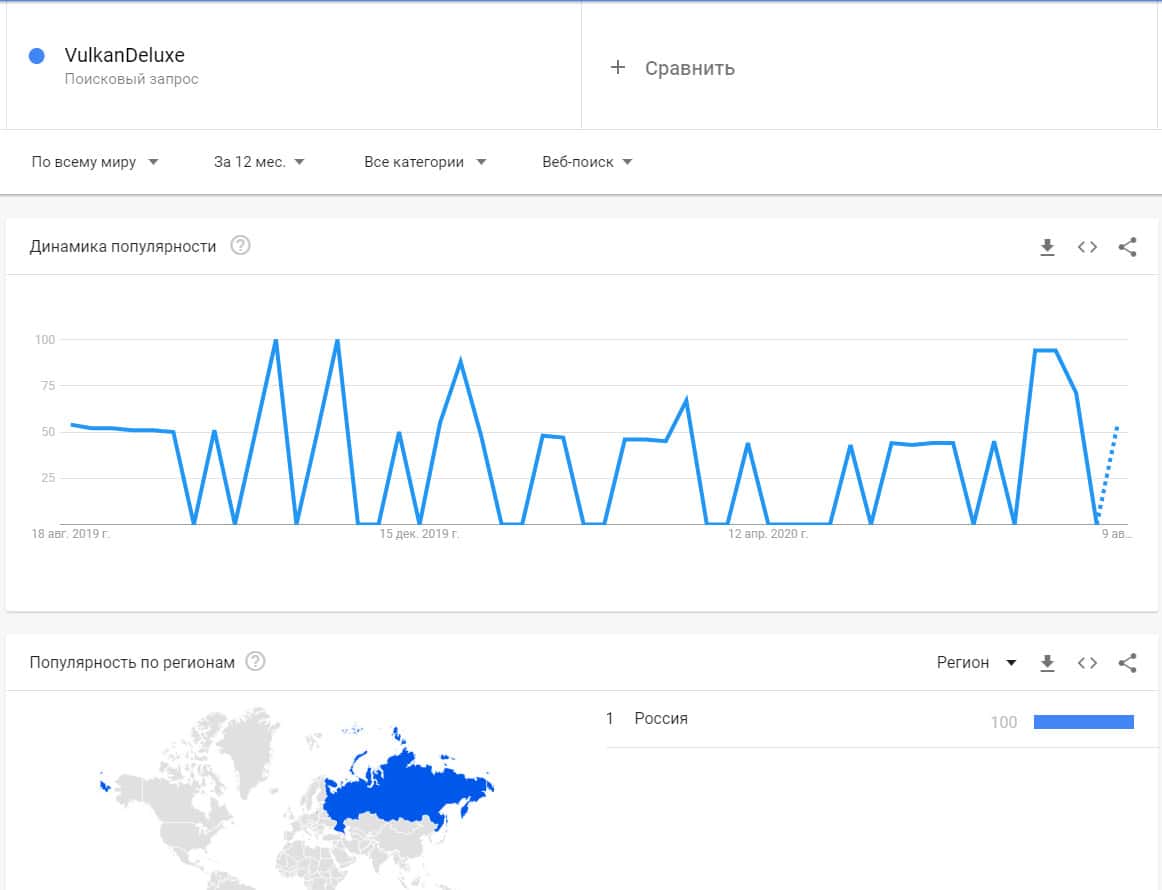Share the popularity dynamics chart

click(1127, 247)
